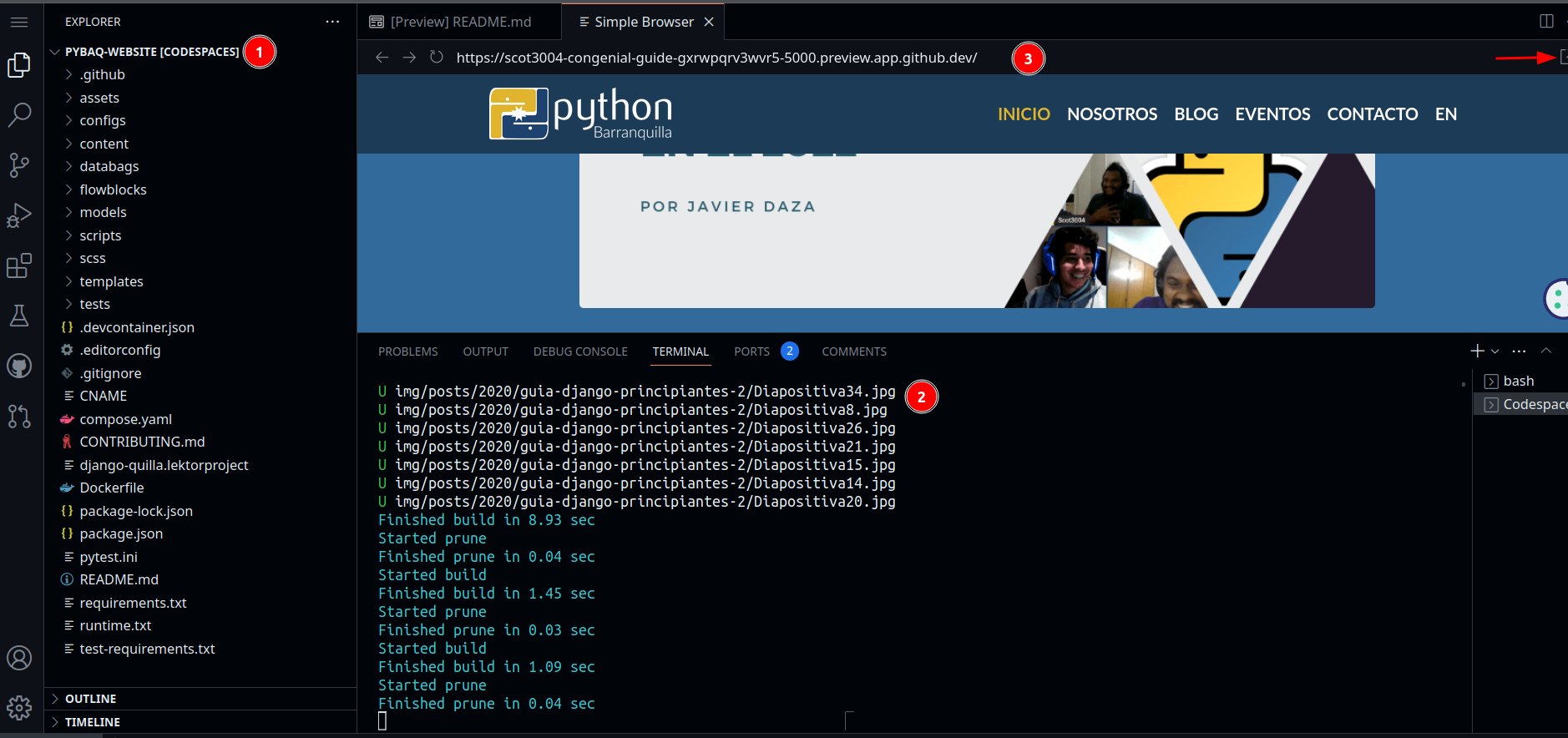Select the TERMINAL panel tab

pyautogui.click(x=680, y=351)
